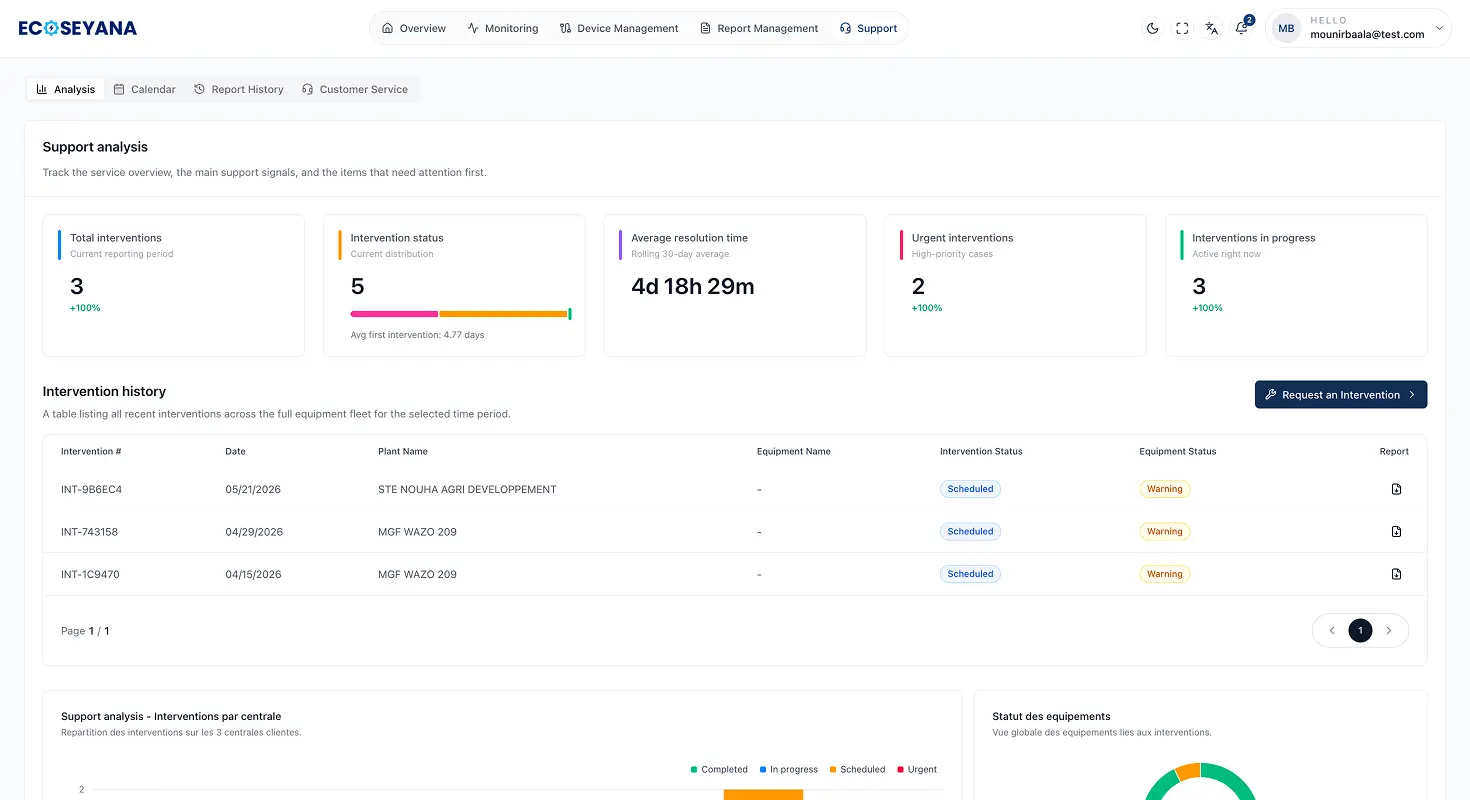This screenshot has width=1470, height=800.
Task: Toggle fullscreen mode icon
Action: pyautogui.click(x=1182, y=29)
